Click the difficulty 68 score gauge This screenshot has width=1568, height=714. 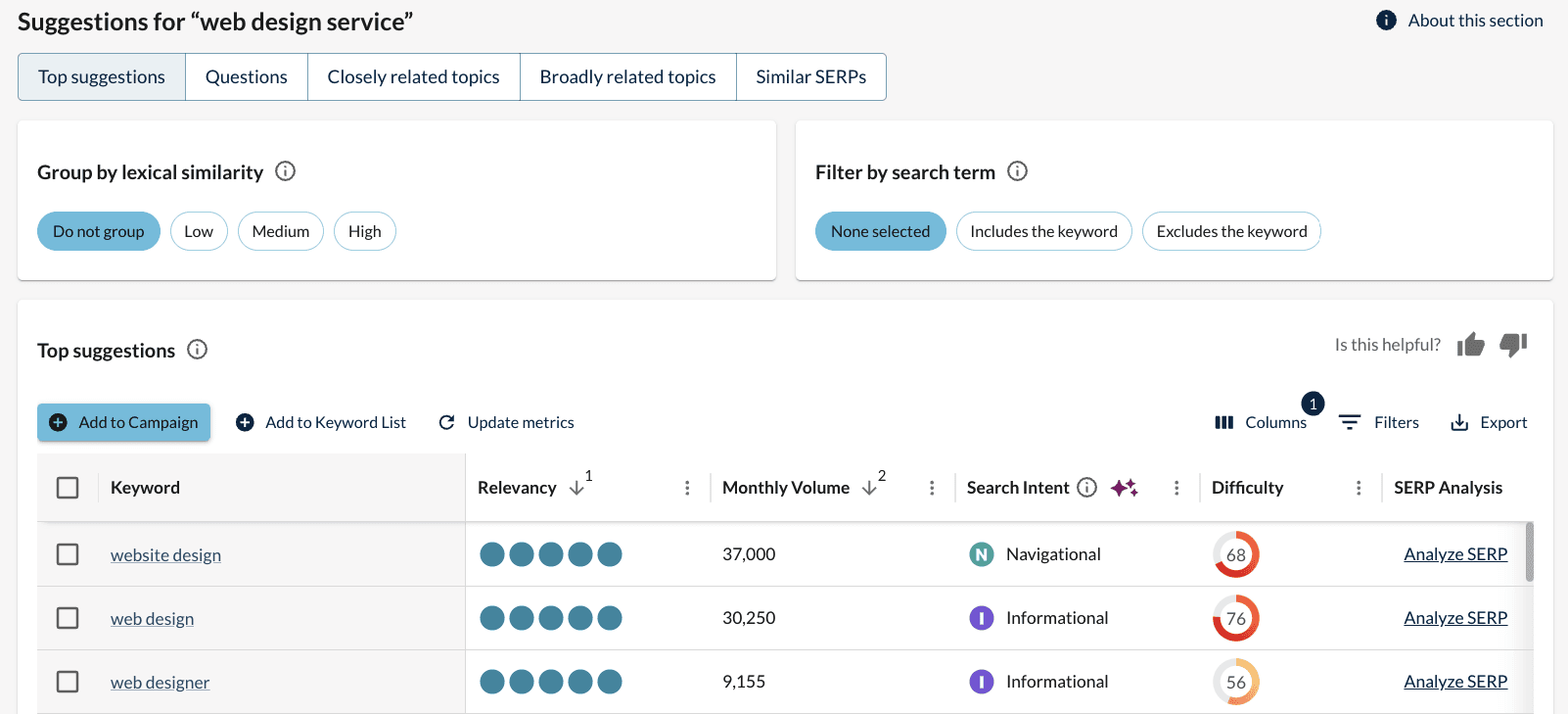pos(1235,554)
